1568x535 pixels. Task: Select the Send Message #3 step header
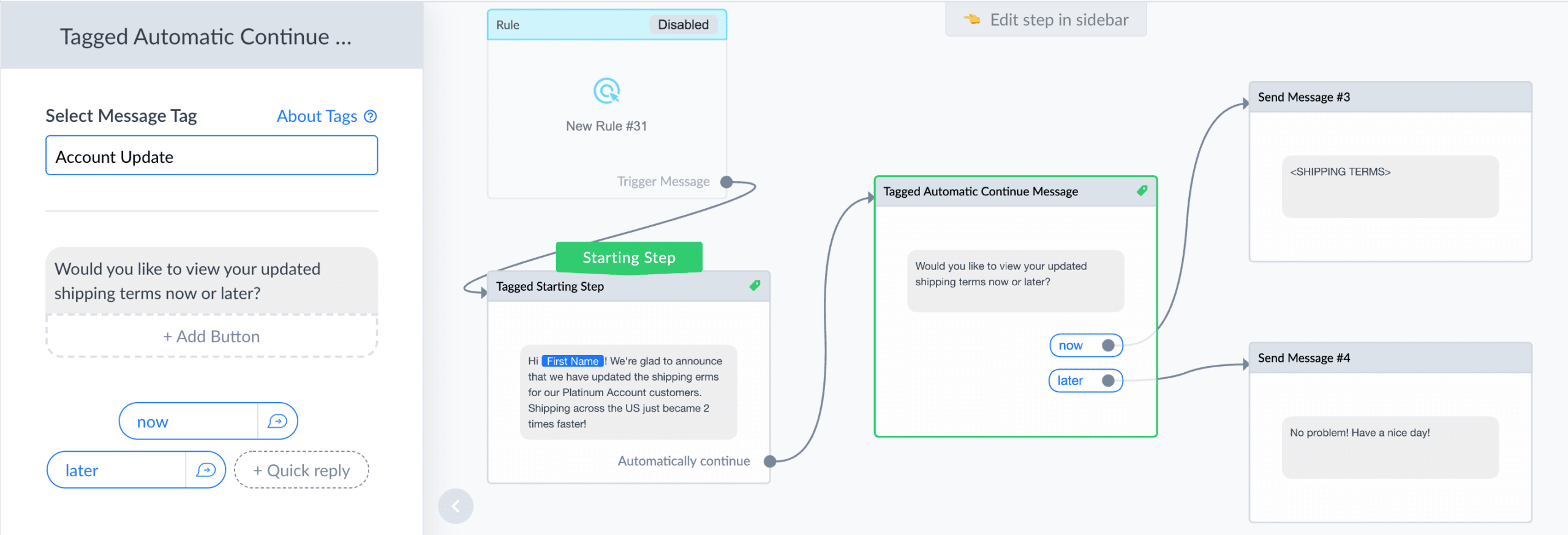1390,97
